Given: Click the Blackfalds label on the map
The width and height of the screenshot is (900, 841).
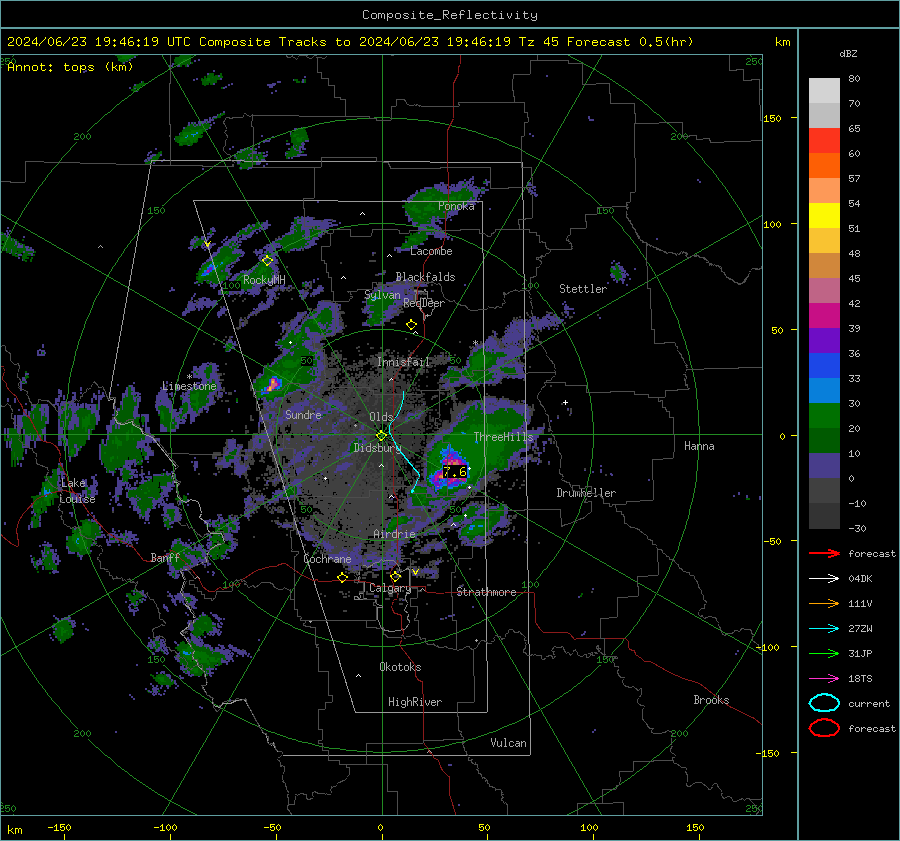Looking at the screenshot, I should (x=425, y=277).
